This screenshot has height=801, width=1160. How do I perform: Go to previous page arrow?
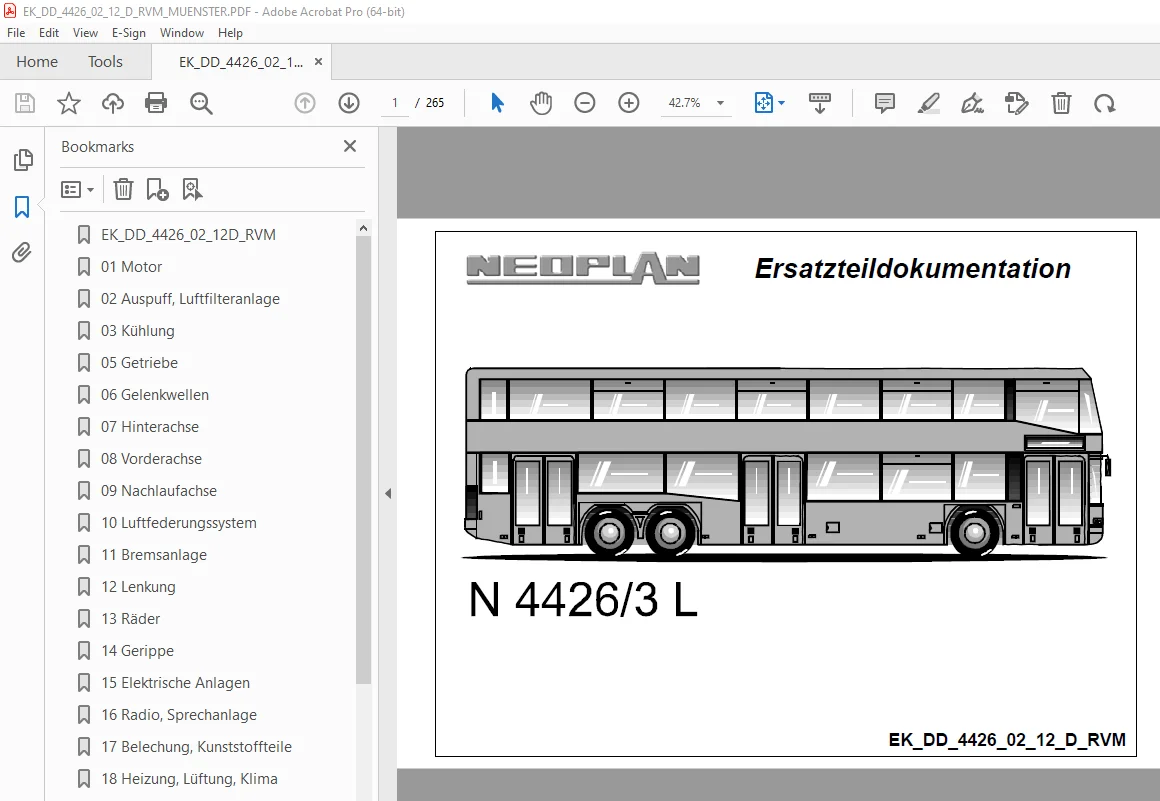tap(305, 103)
